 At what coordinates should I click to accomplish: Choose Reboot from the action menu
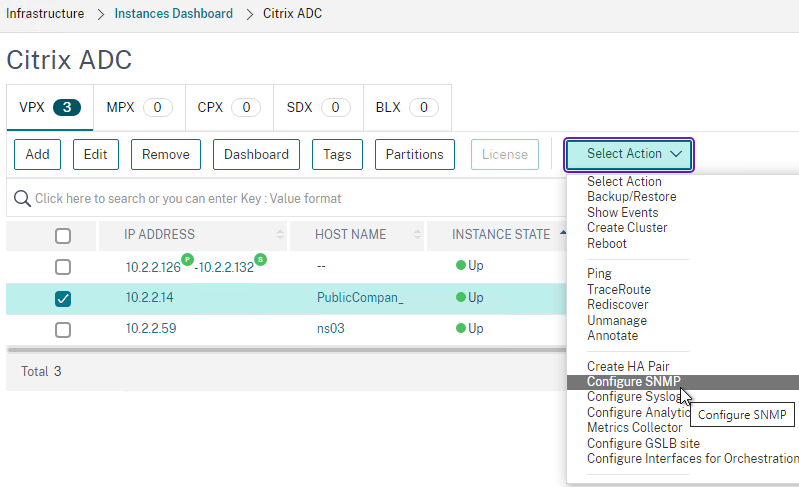[x=606, y=244]
